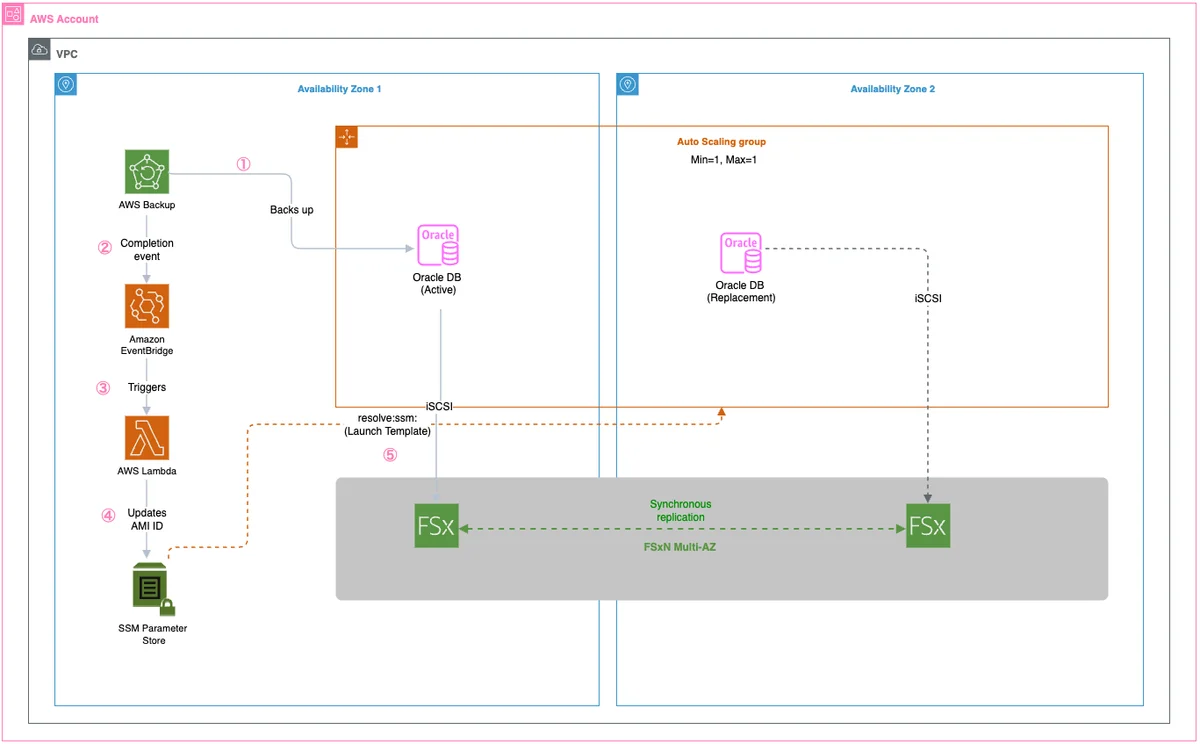Click the 'FSxN Multi-AZ' label
The image size is (1200, 744).
point(681,548)
